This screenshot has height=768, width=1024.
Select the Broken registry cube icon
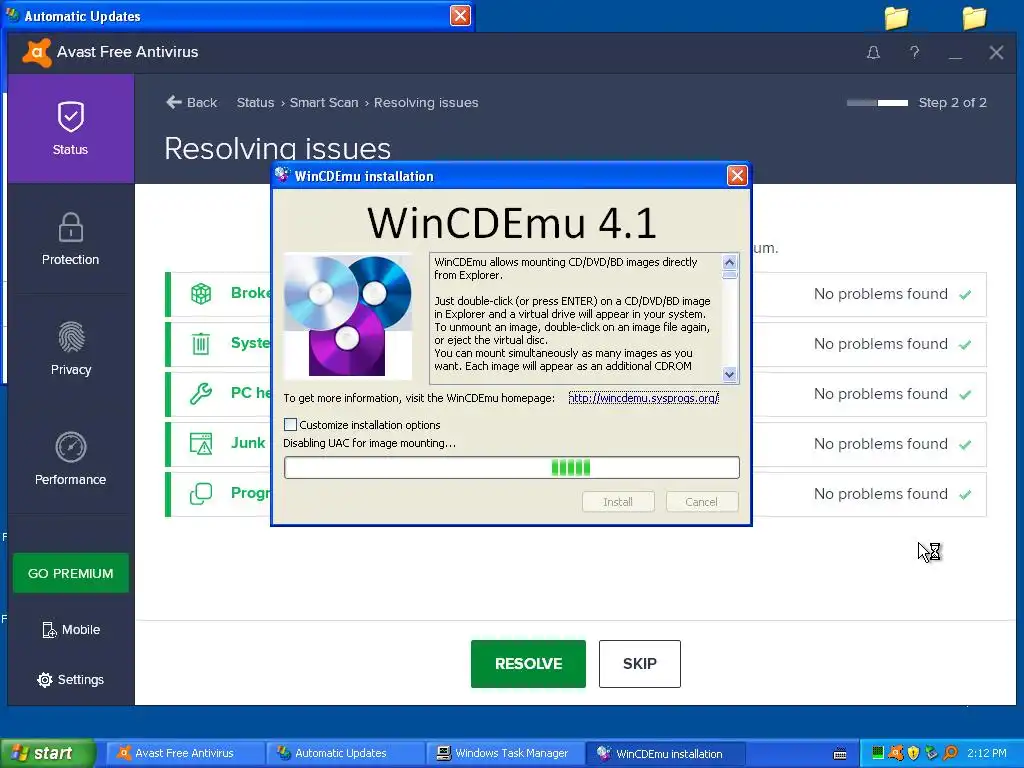click(x=201, y=293)
